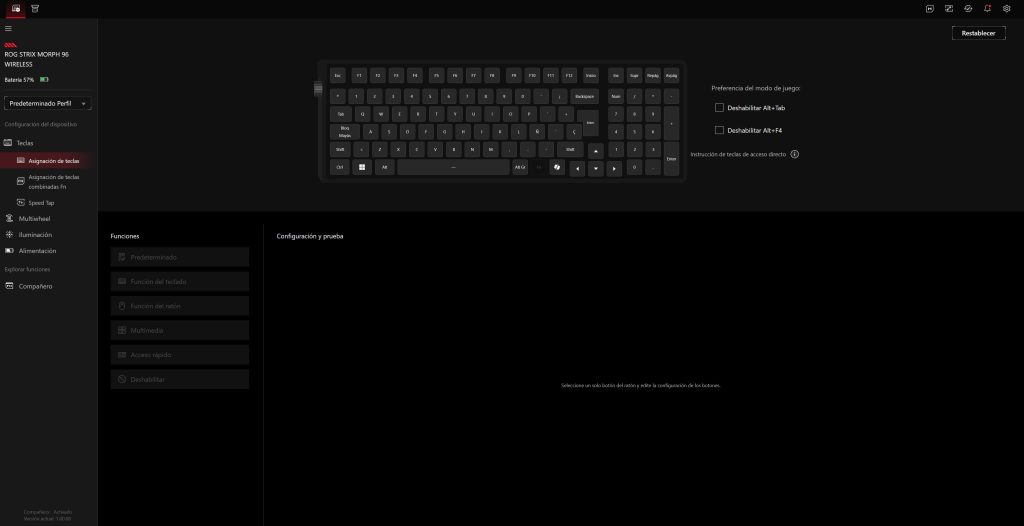This screenshot has width=1024, height=526.
Task: Go to the Multiwheel section
Action: (34, 218)
